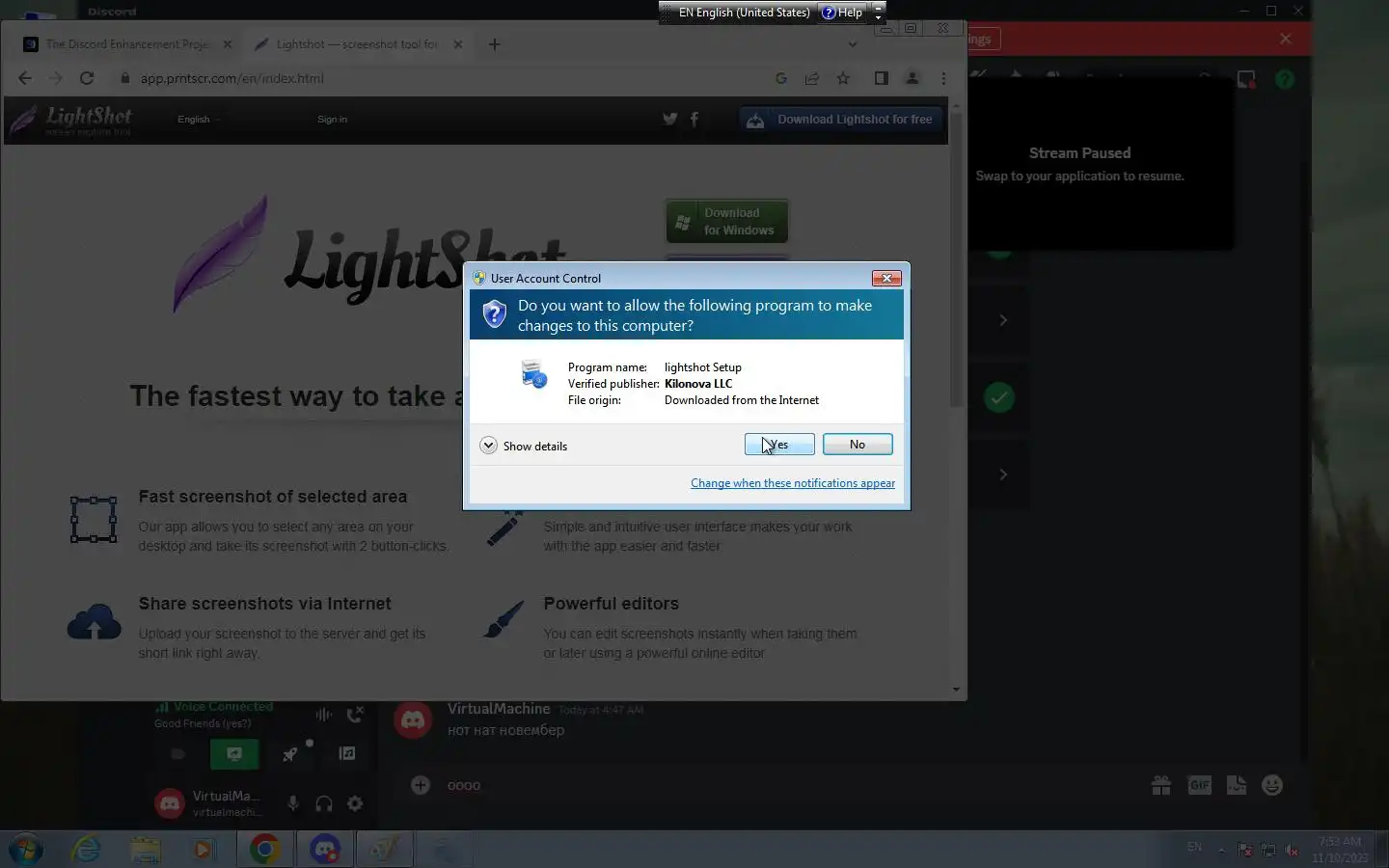Click the LightShot logo in site header
The width and height of the screenshot is (1389, 868).
[71, 120]
